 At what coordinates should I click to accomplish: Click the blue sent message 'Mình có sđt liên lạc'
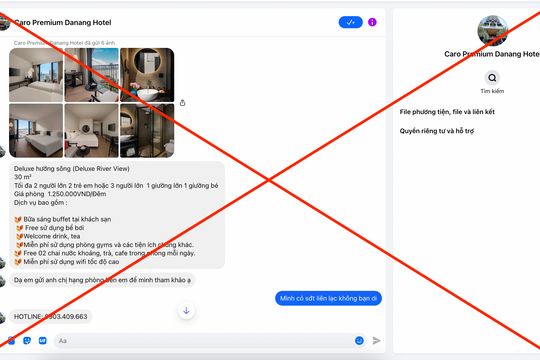point(328,298)
